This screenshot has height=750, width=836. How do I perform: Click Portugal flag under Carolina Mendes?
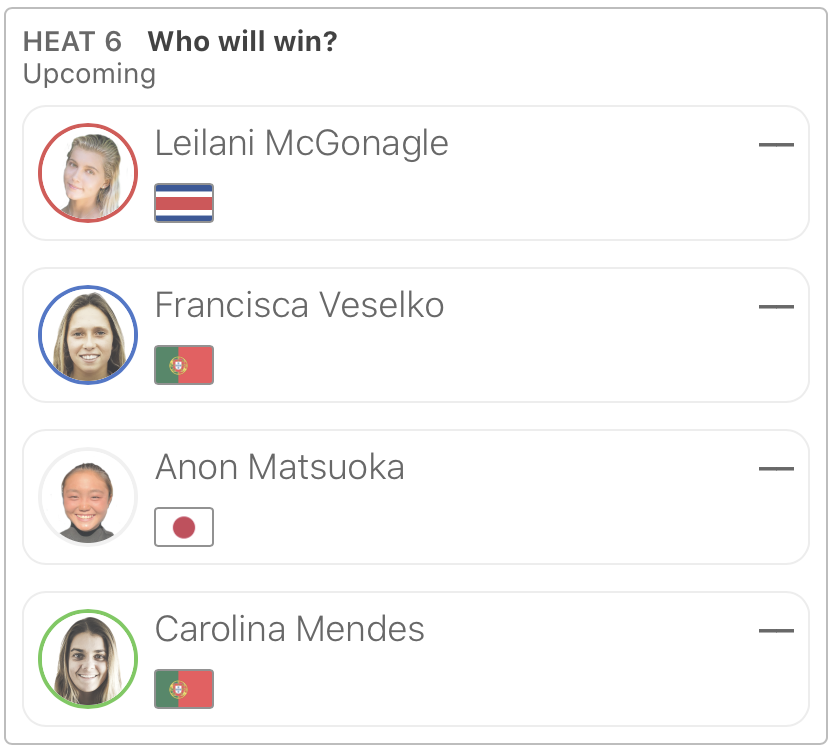(184, 689)
